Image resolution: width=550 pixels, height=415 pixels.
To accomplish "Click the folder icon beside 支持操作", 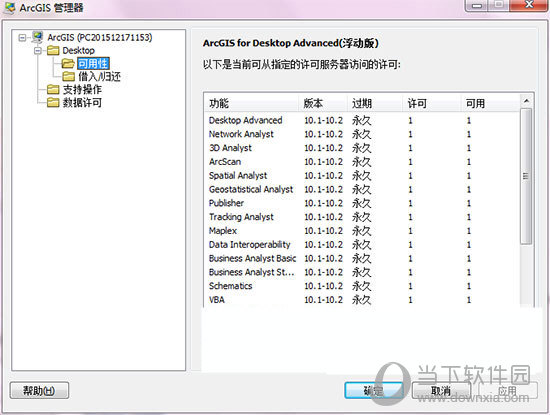I will 53,89.
